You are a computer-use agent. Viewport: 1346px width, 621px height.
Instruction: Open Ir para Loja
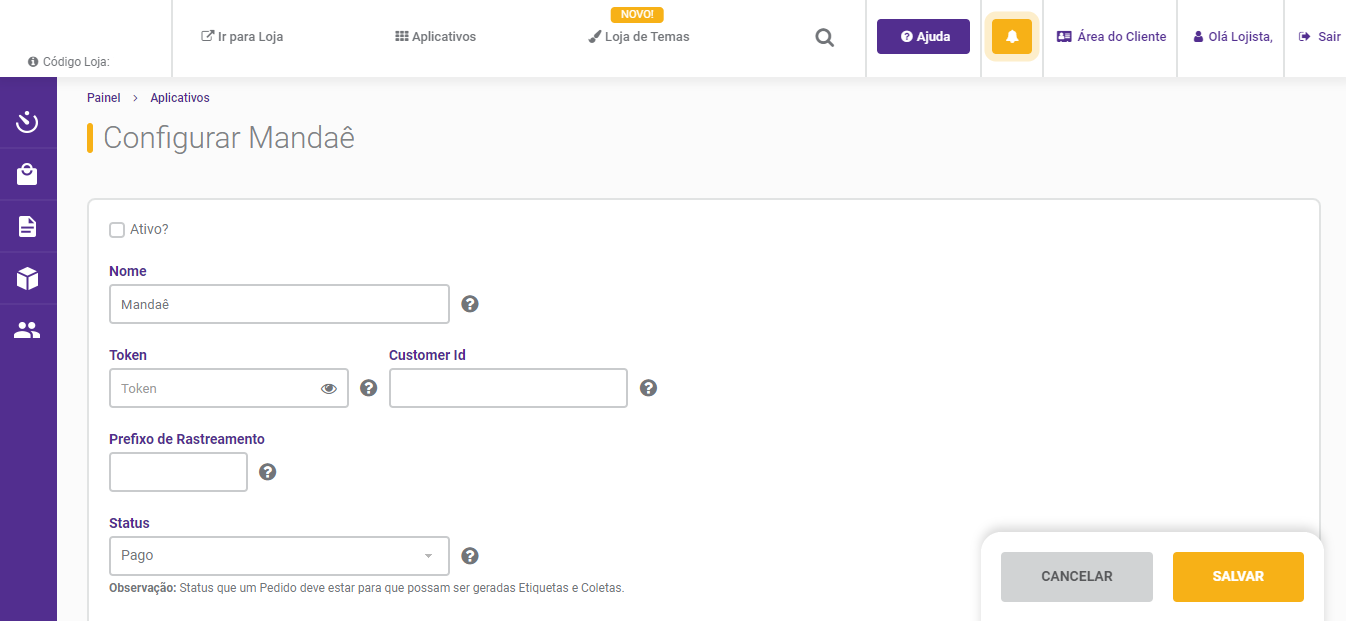click(242, 37)
